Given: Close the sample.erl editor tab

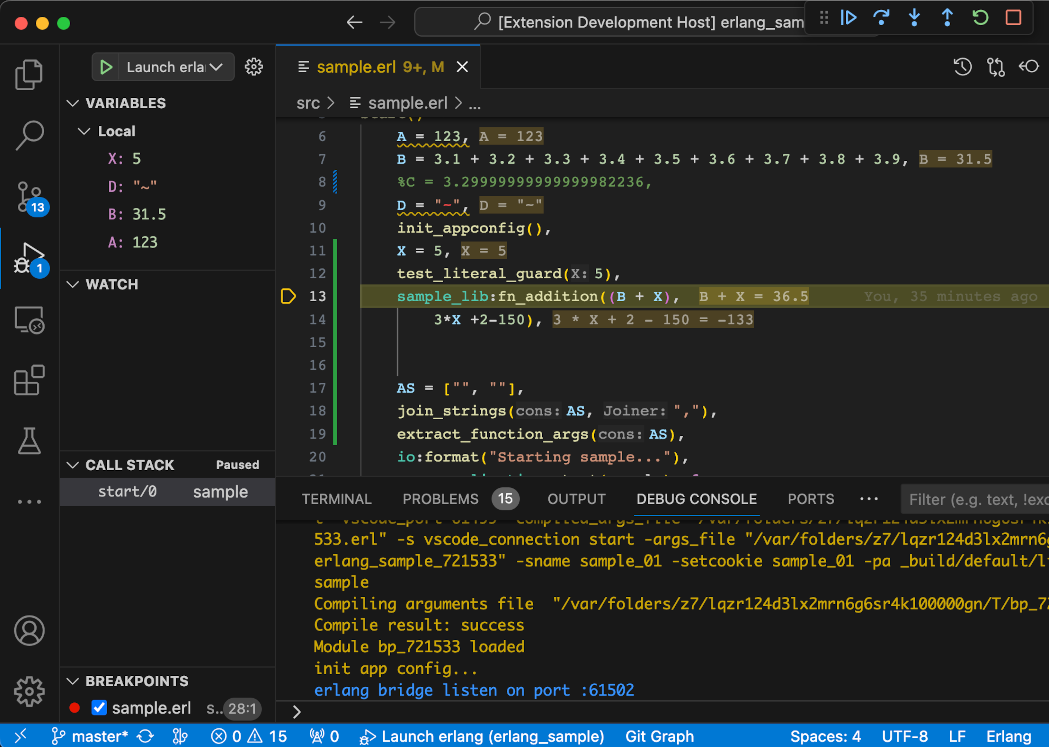Looking at the screenshot, I should 462,67.
